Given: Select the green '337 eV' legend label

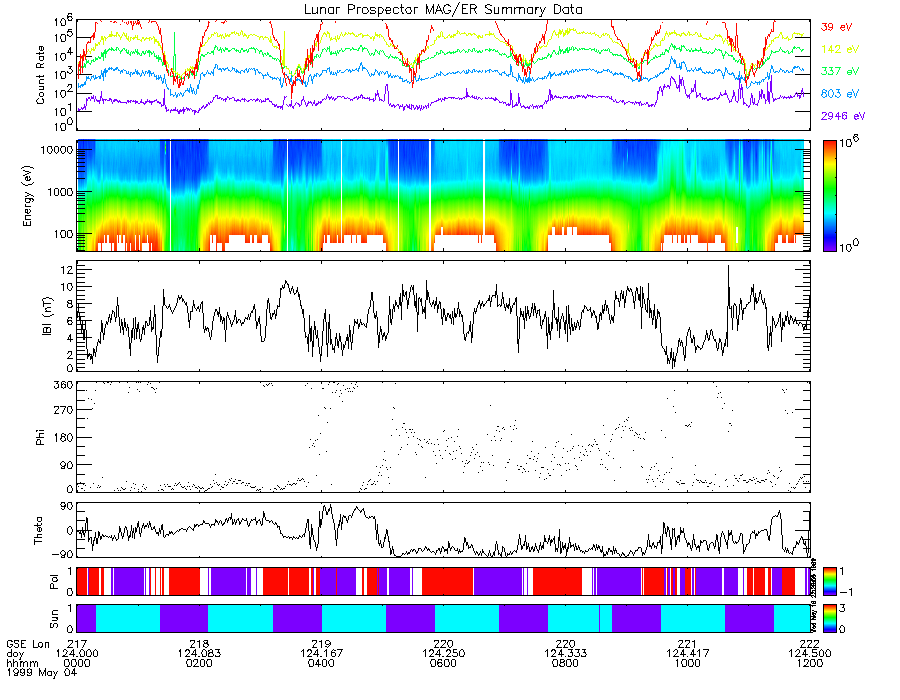Looking at the screenshot, I should pos(840,71).
